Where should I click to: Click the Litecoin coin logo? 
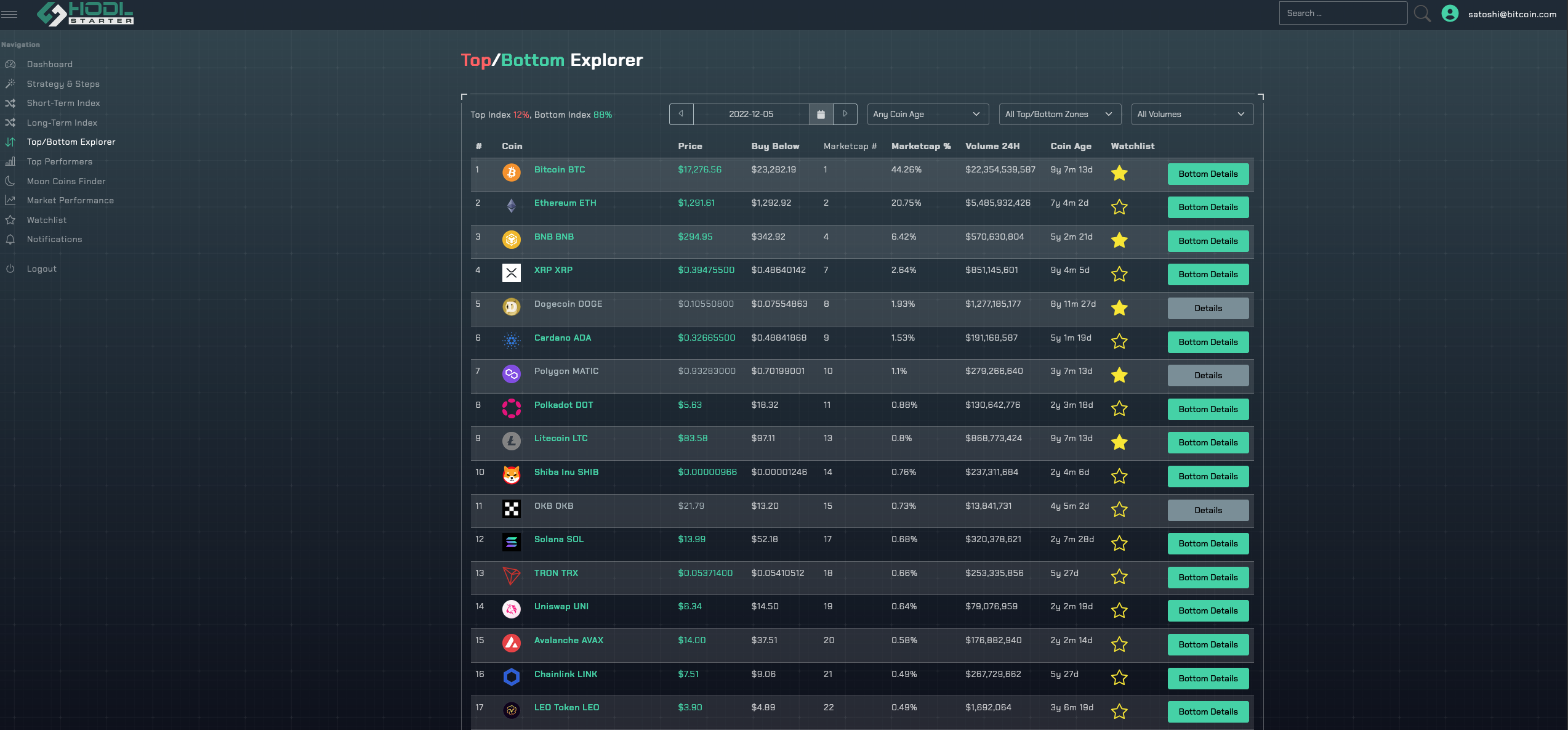(x=512, y=441)
